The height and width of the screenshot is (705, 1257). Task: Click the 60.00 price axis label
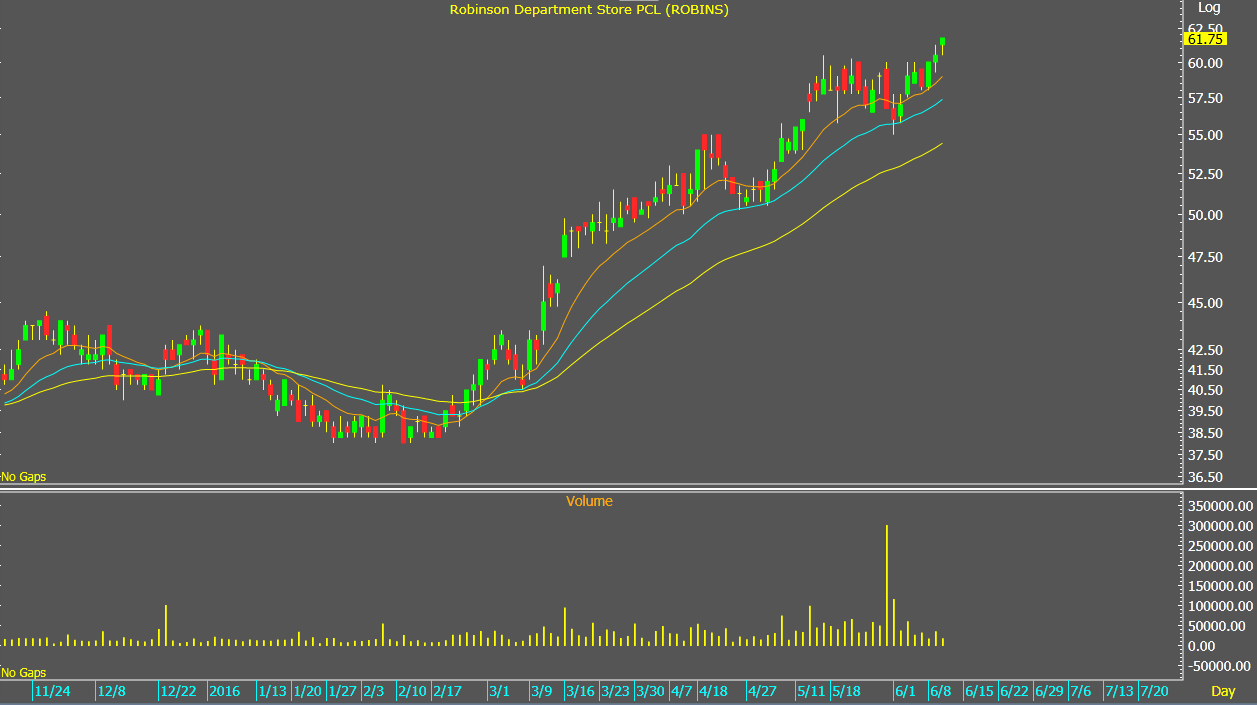tap(1205, 63)
